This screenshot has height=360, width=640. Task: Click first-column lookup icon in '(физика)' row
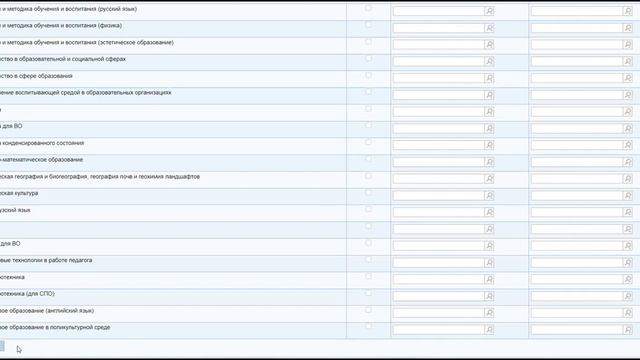tap(489, 28)
